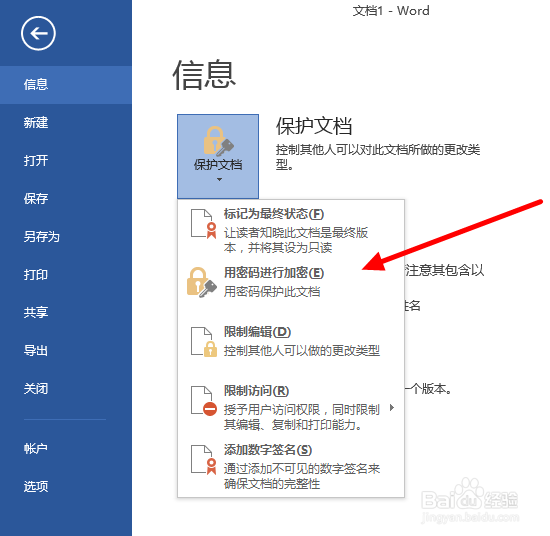Open the 新建 sidebar item
550x536 pixels.
[x=66, y=123]
